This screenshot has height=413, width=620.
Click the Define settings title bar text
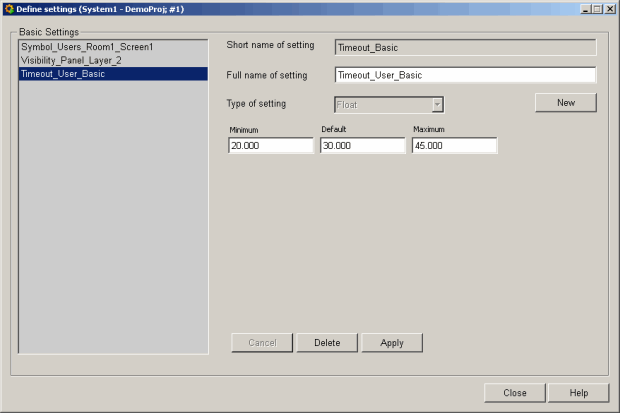pos(100,9)
